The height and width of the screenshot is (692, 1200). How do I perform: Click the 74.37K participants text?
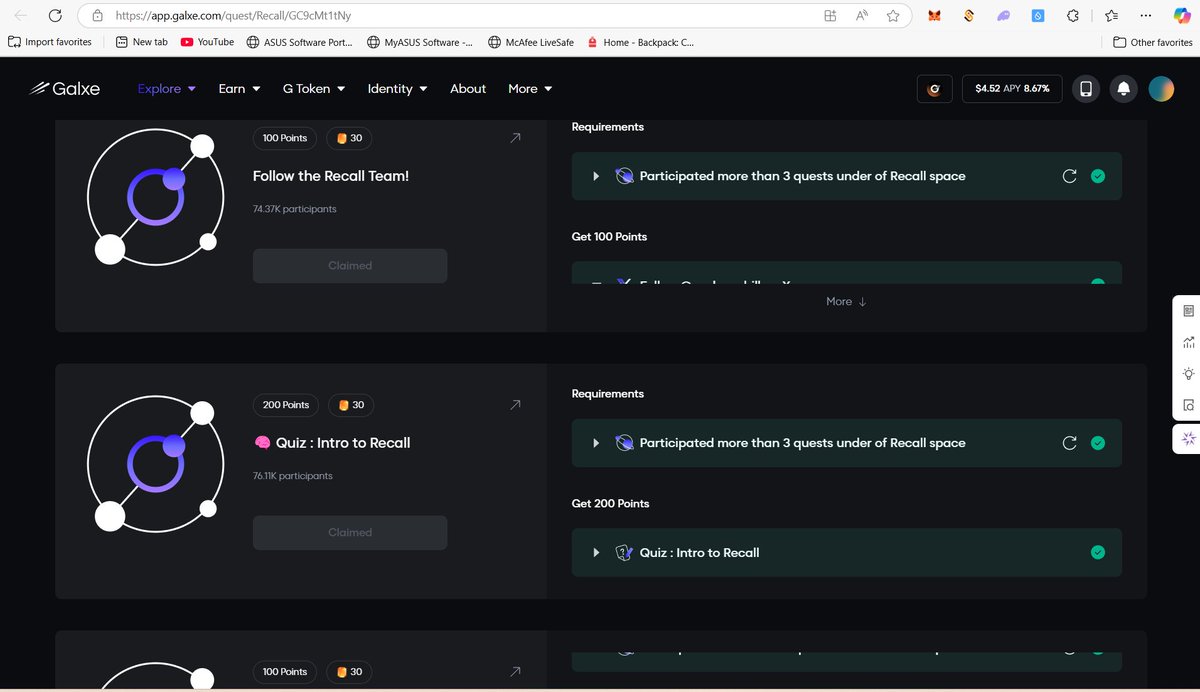pos(295,209)
